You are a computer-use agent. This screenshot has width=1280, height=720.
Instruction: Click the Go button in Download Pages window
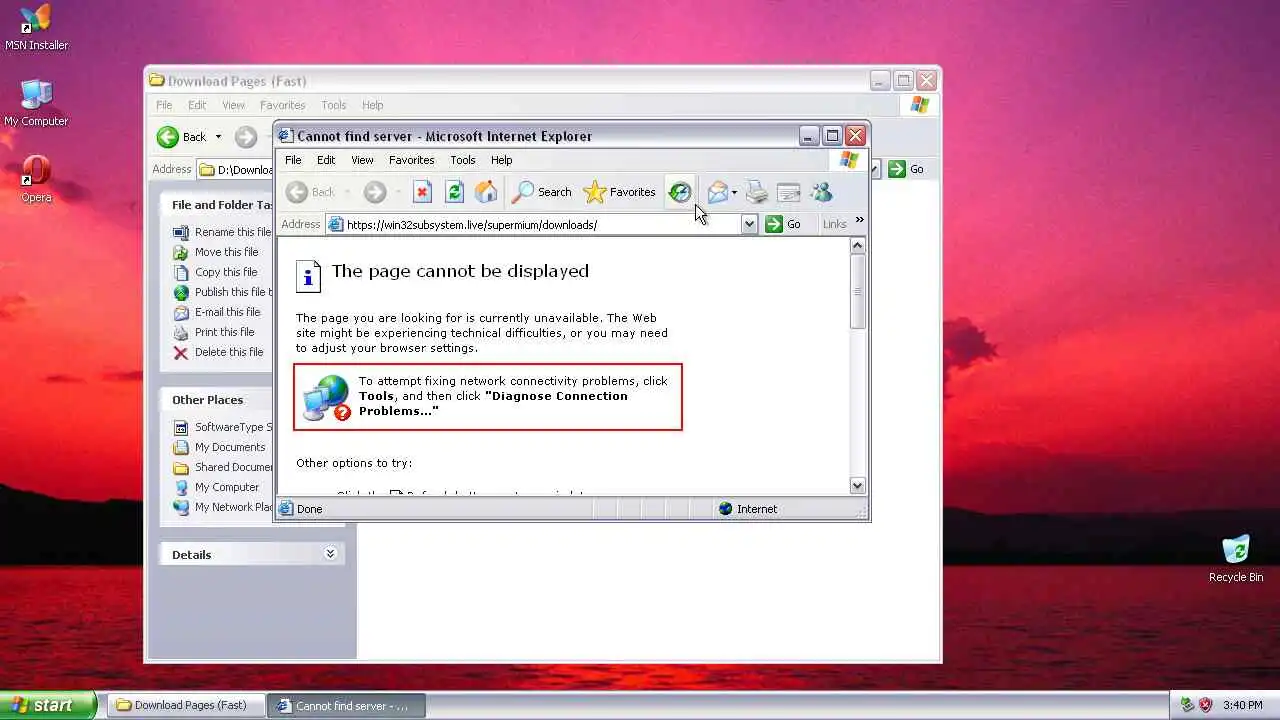(907, 169)
